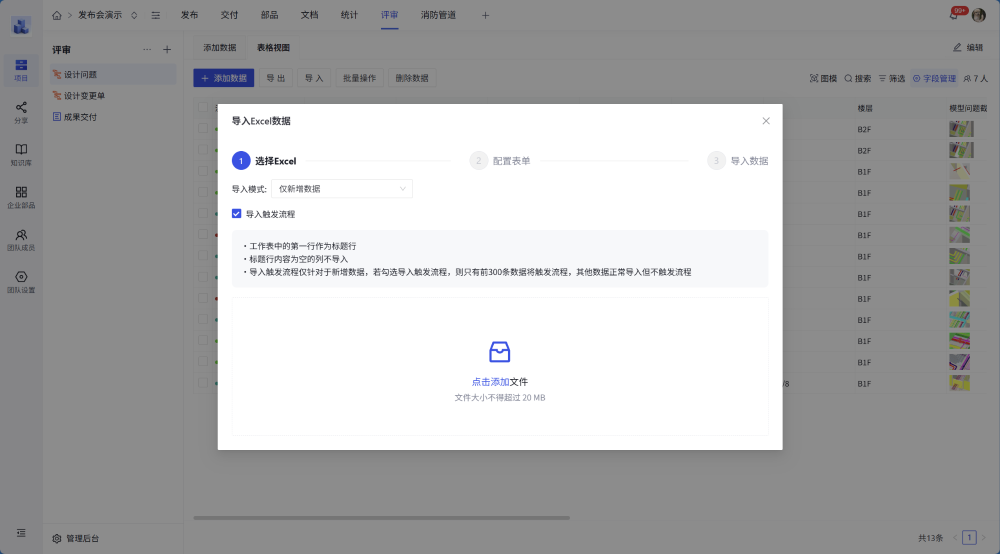1000x554 pixels.
Task: Click the inbox upload icon in dialog
Action: 500,351
